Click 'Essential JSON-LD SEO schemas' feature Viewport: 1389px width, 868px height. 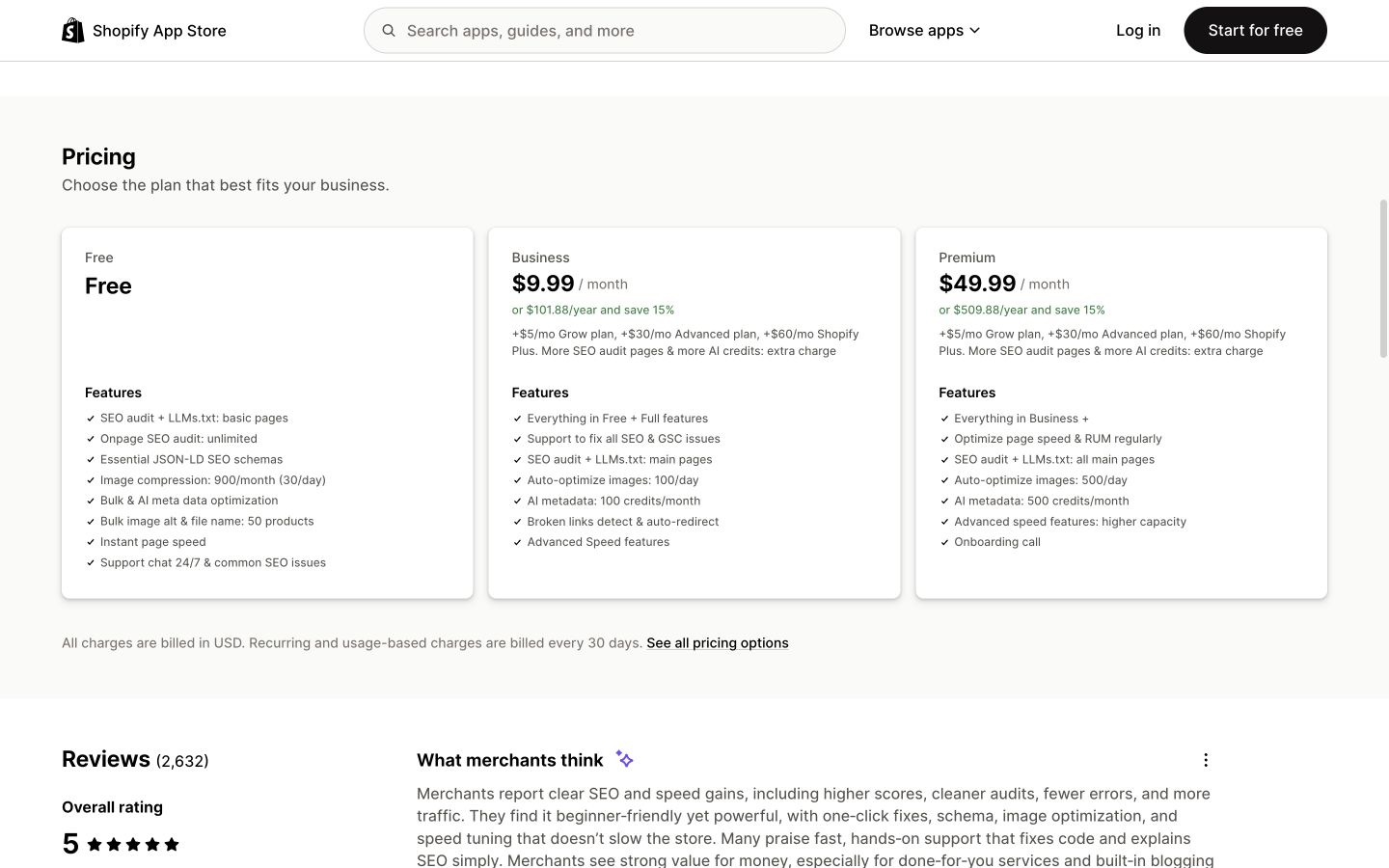click(191, 460)
